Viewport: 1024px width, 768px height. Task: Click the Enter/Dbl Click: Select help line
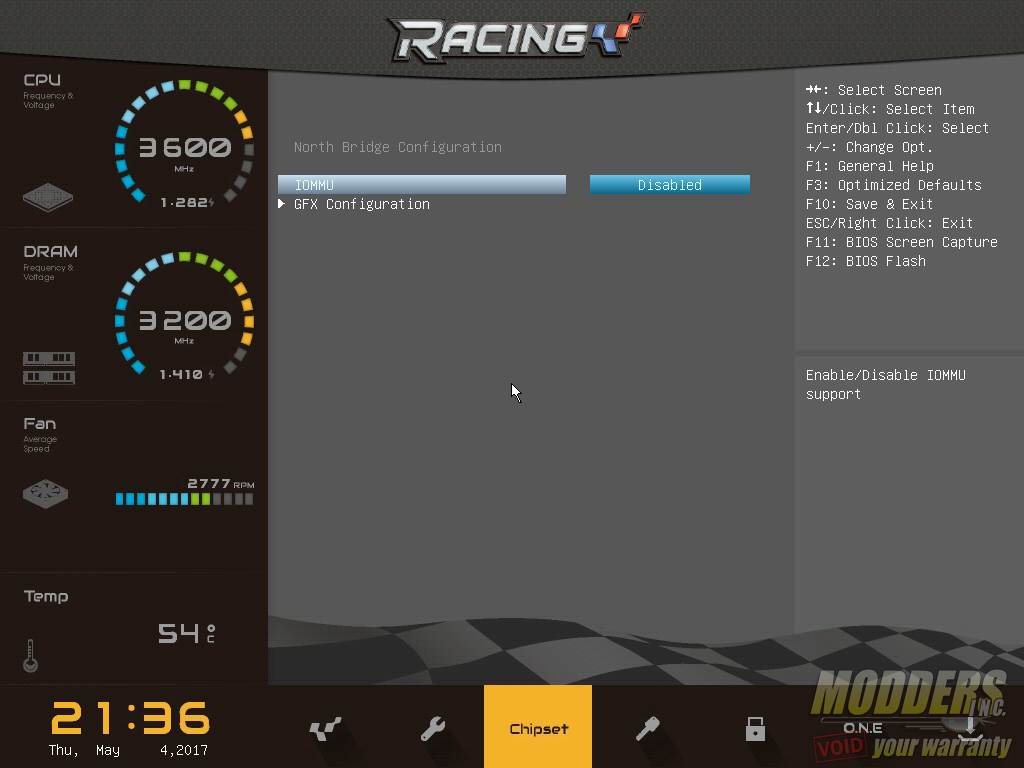897,128
